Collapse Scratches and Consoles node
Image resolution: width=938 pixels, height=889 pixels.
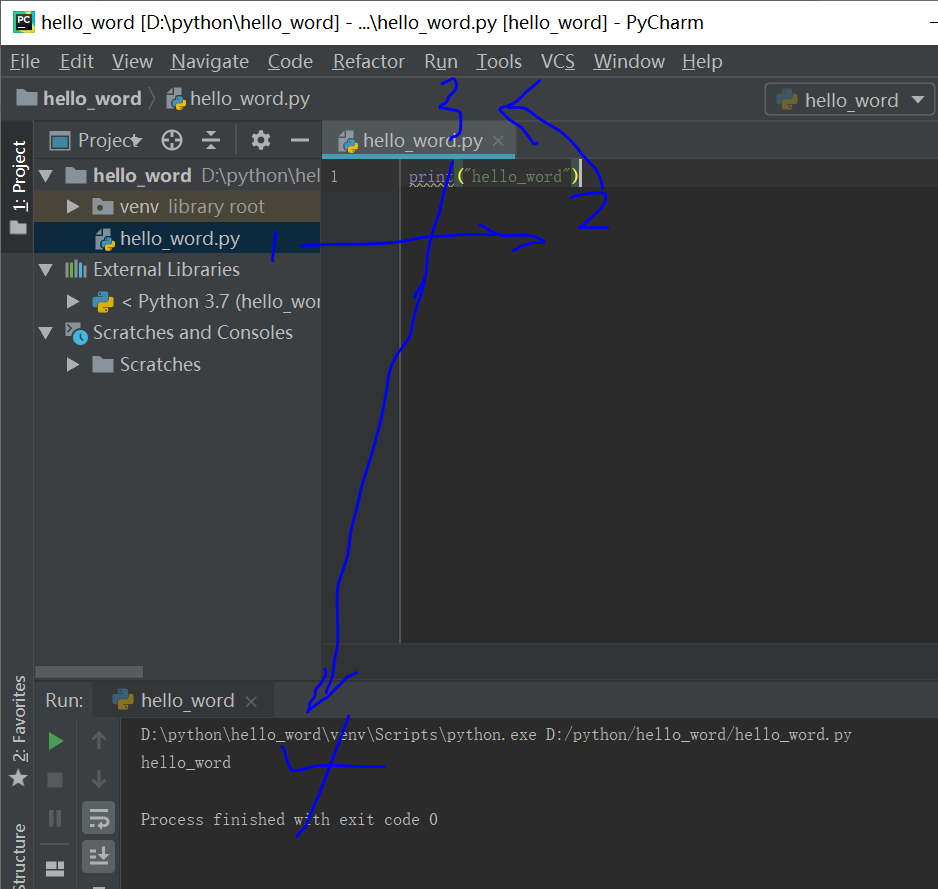point(45,333)
